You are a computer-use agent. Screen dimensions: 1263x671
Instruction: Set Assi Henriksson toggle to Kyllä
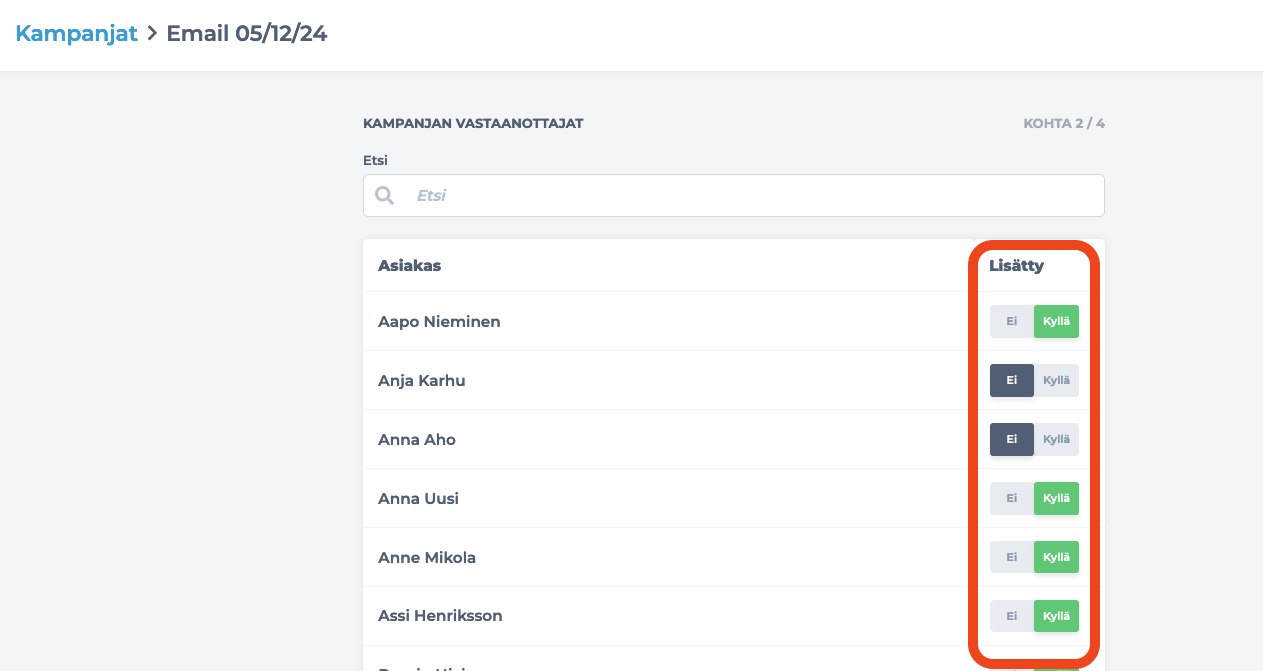[1056, 617]
